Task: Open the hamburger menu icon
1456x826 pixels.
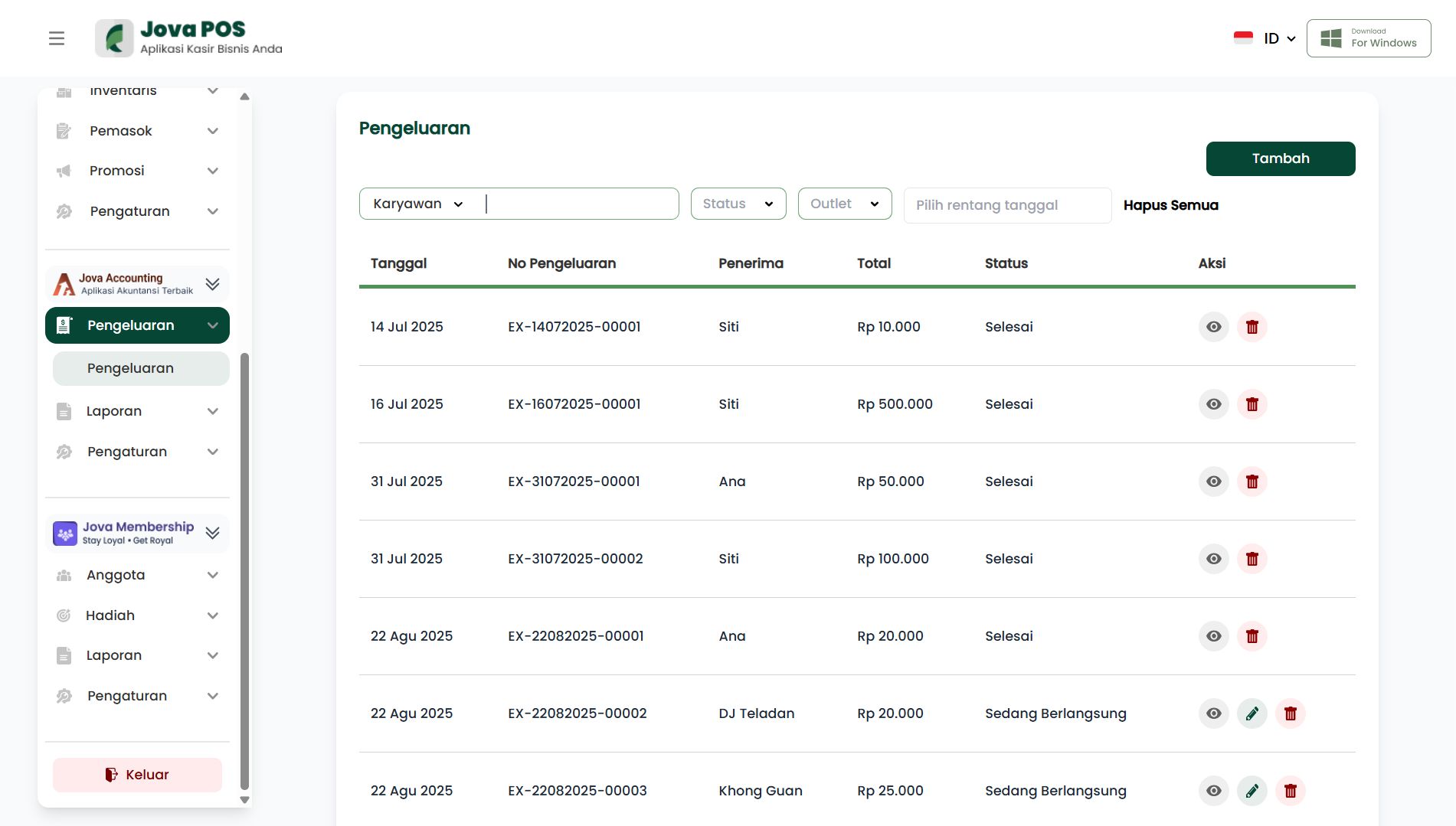Action: coord(57,38)
